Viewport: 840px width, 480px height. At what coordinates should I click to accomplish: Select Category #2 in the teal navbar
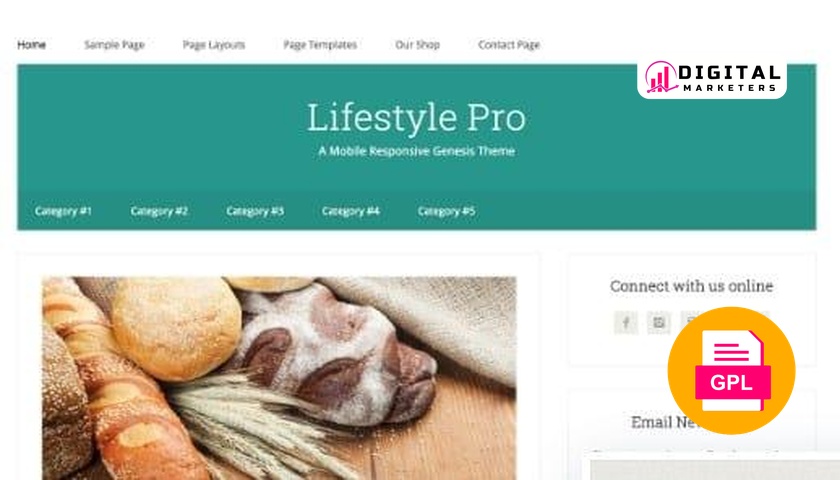159,211
